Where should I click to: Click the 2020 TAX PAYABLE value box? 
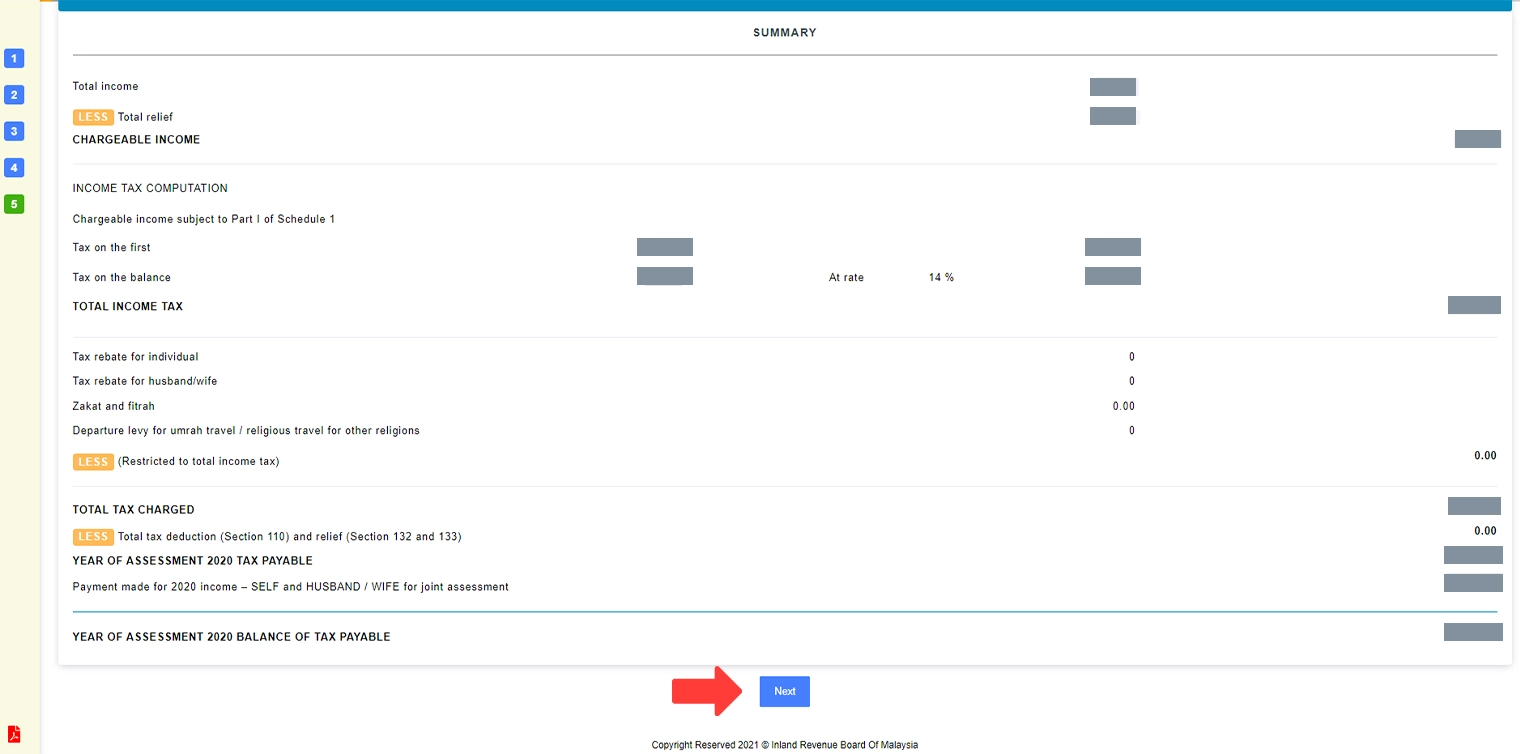point(1473,554)
